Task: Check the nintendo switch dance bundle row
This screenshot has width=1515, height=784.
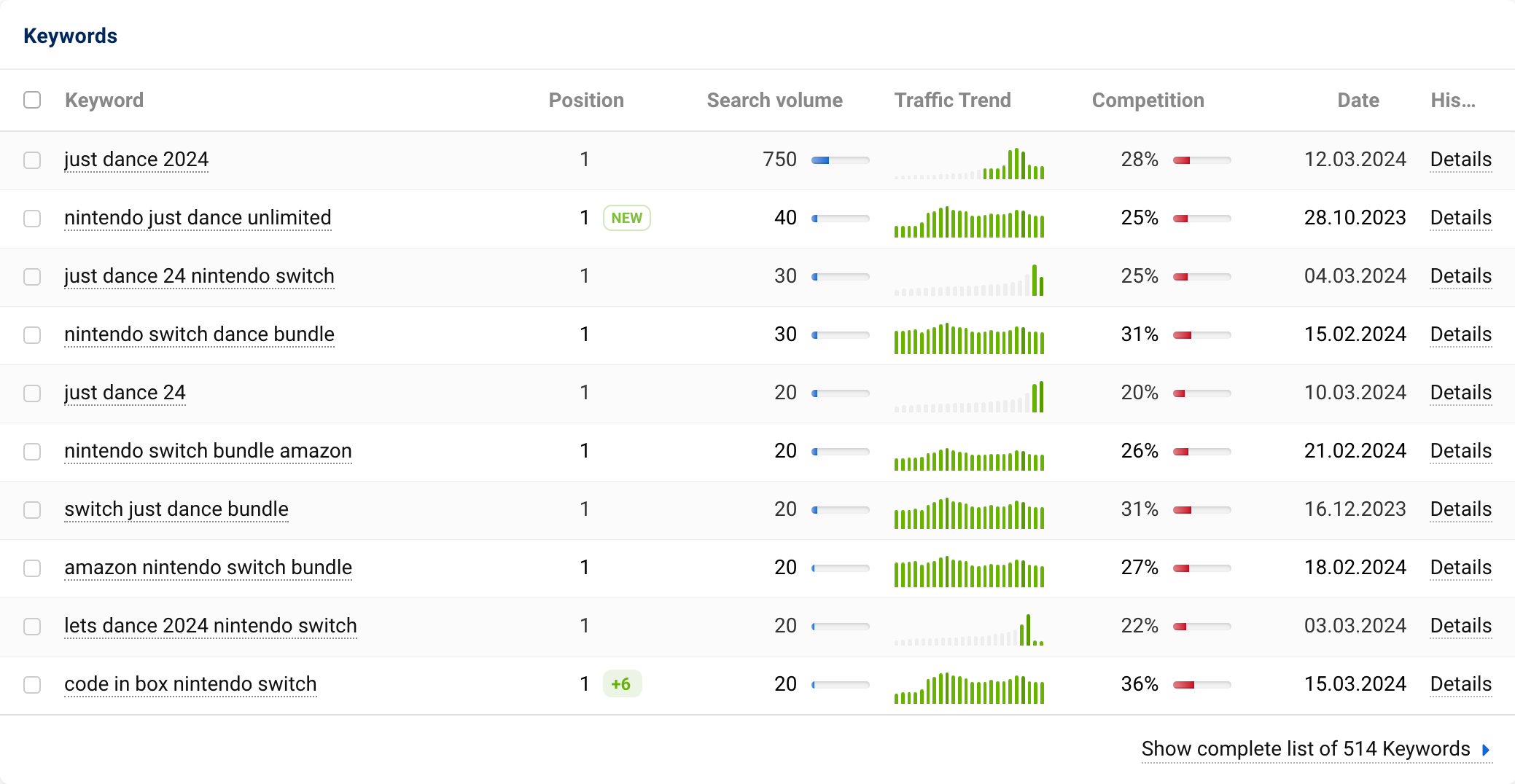Action: 32,334
